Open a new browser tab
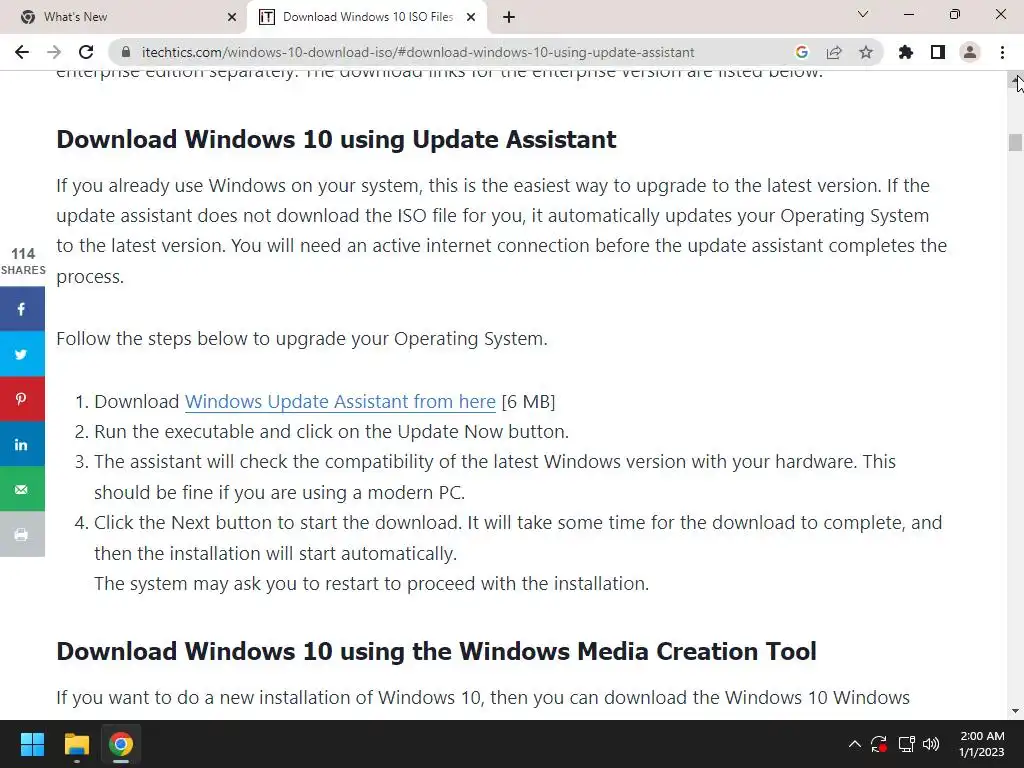1024x768 pixels. point(509,18)
